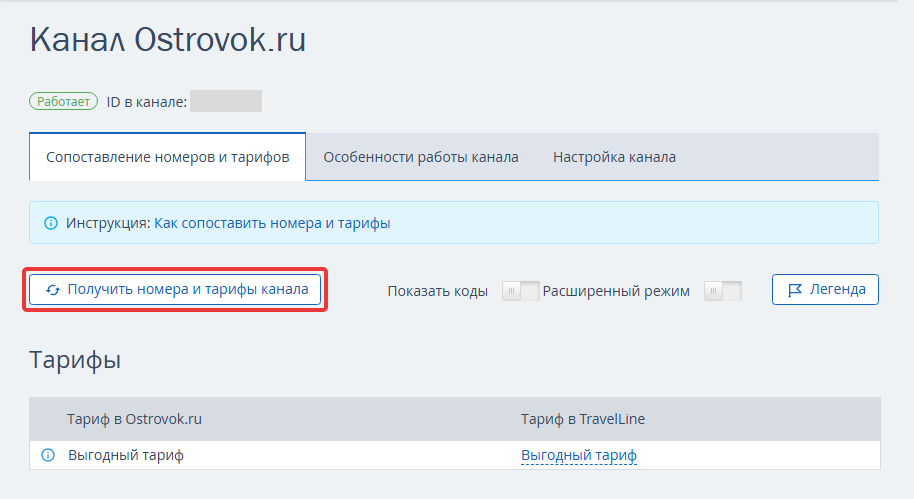Viewport: 914px width, 499px height.
Task: Click the Показать коды label text
Action: 438,291
